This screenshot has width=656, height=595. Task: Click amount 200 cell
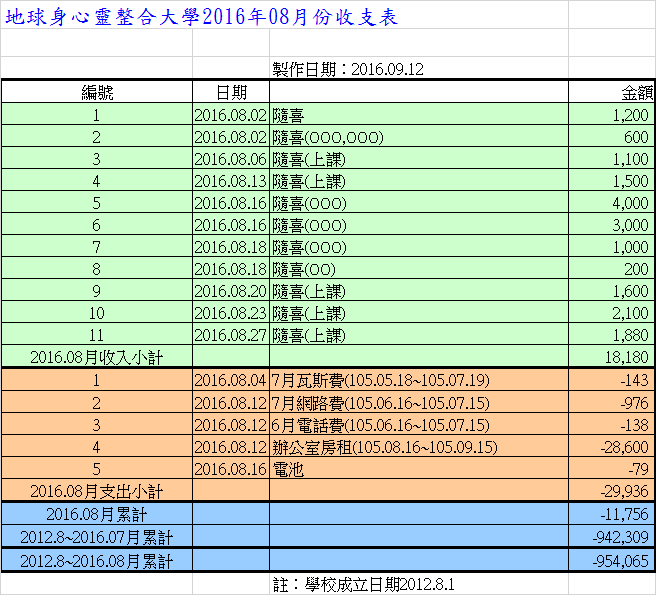tap(611, 269)
